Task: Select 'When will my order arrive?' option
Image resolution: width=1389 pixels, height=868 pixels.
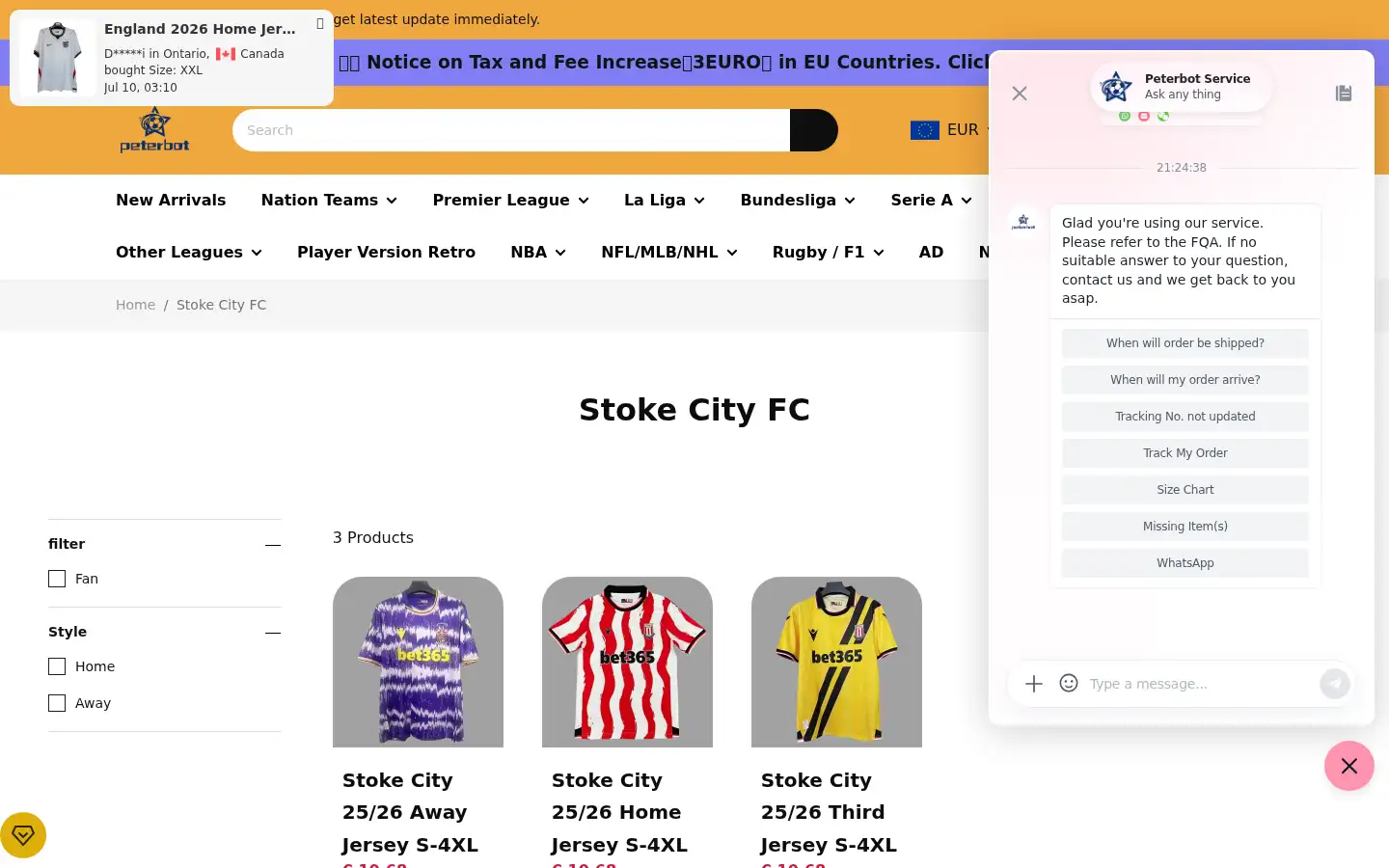Action: tap(1185, 380)
